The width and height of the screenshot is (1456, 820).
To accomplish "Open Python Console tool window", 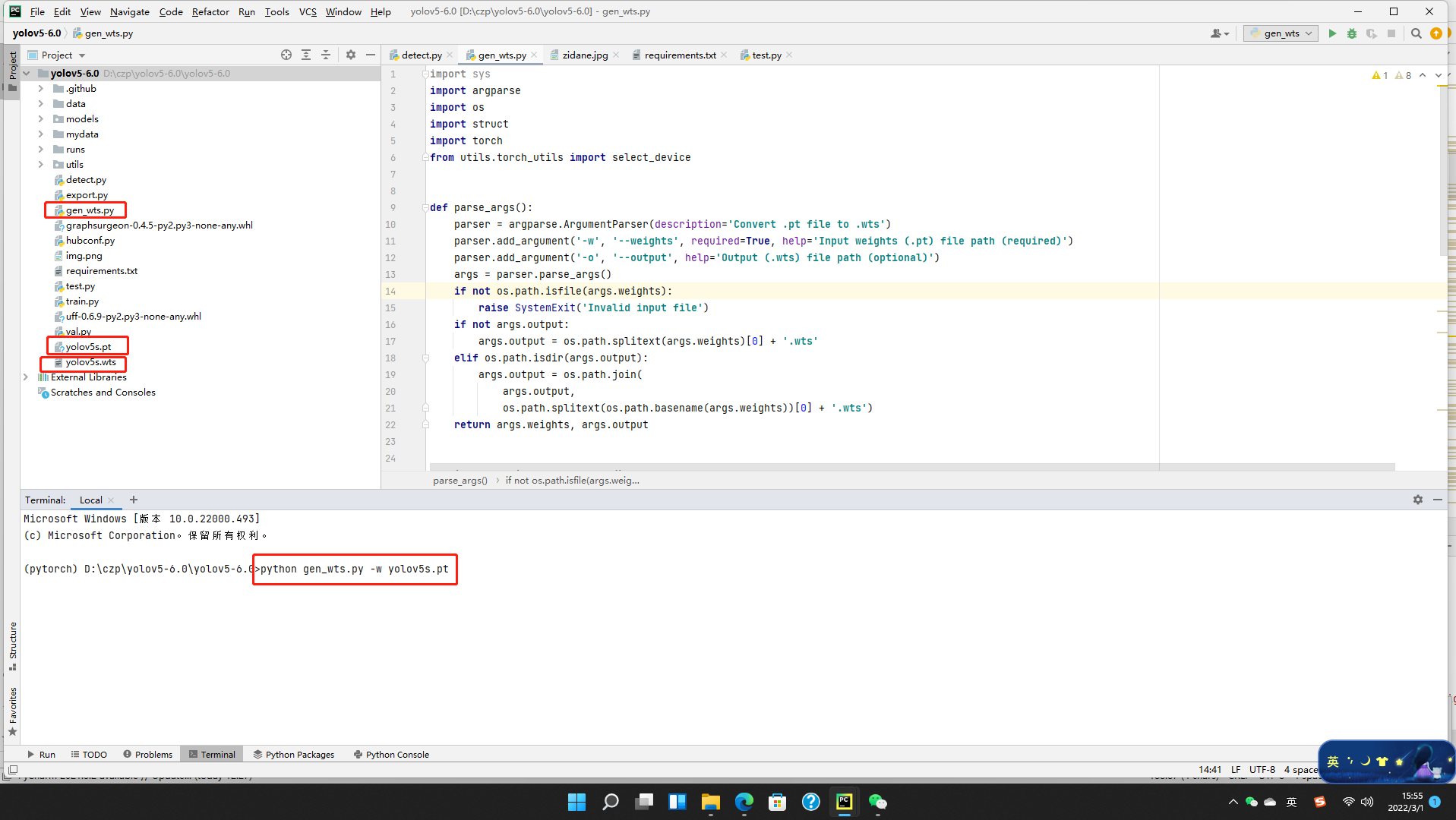I will coord(391,754).
